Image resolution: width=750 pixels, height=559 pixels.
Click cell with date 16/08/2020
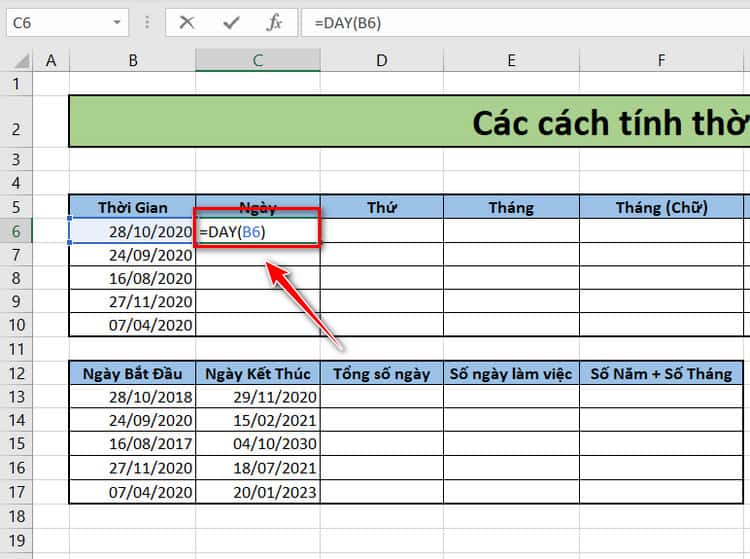point(132,278)
